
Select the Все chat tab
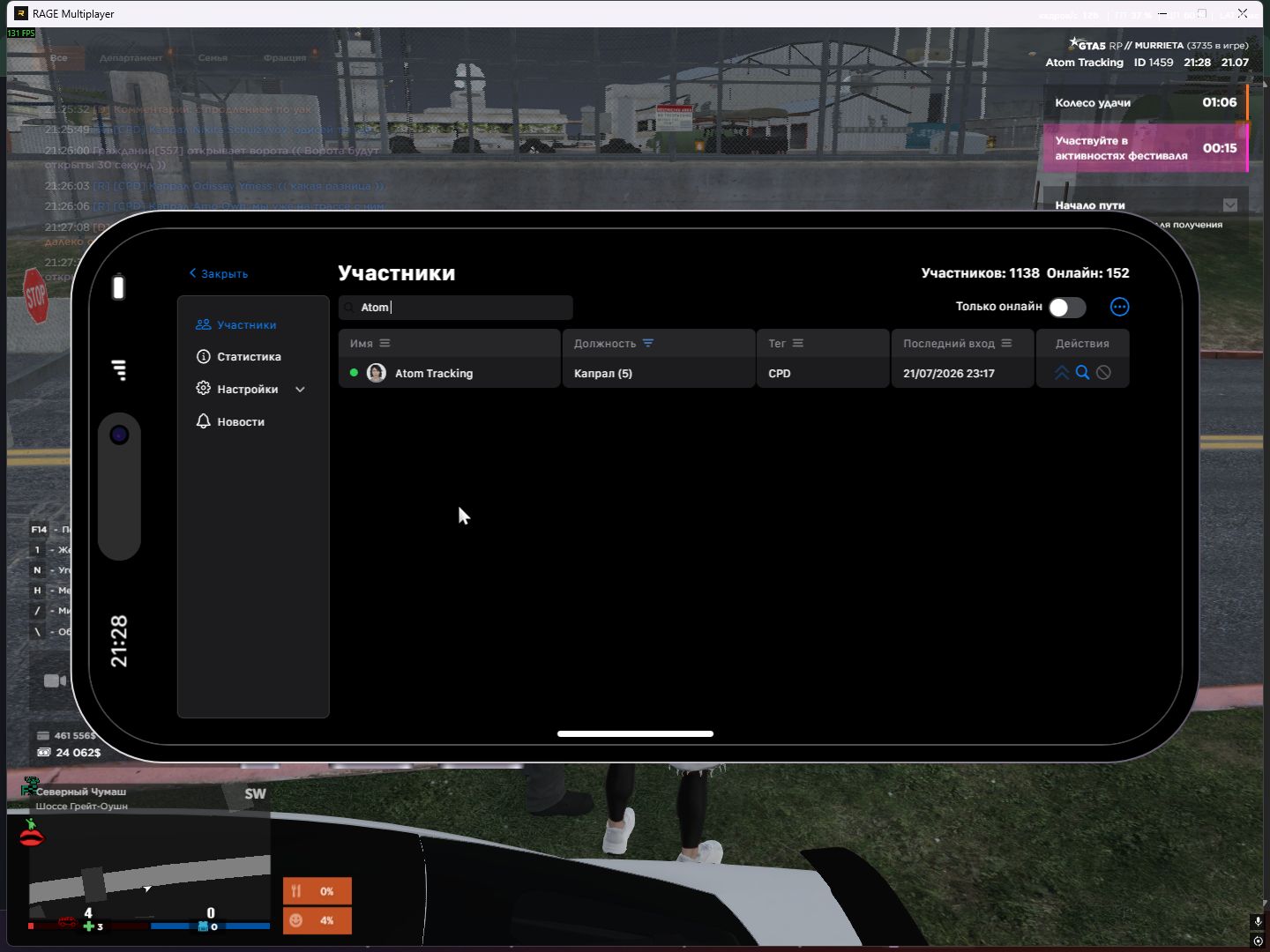59,58
